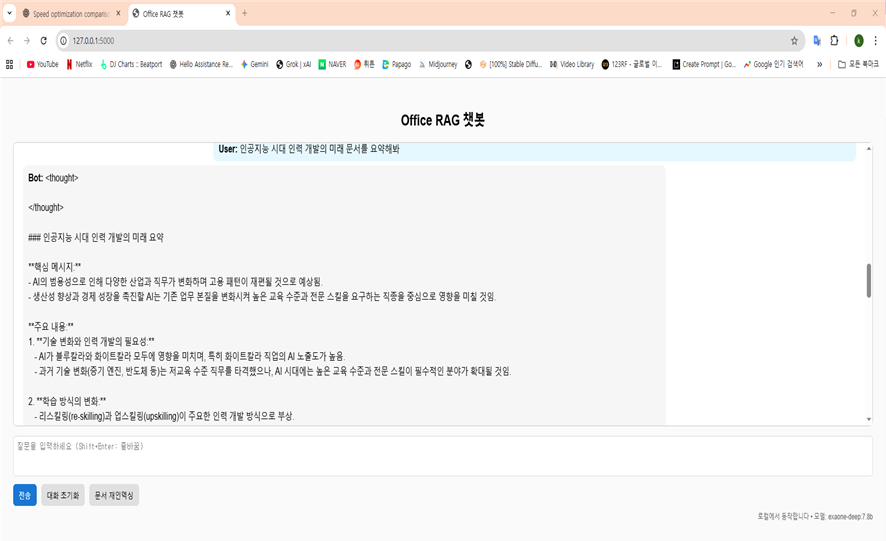Expand the tab search dropdown arrow
This screenshot has width=886, height=541.
pos(9,13)
